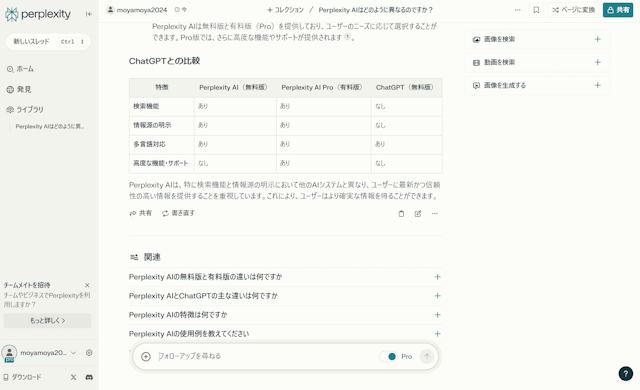The width and height of the screenshot is (640, 390).
Task: Click the Perplexity logo
Action: point(38,14)
